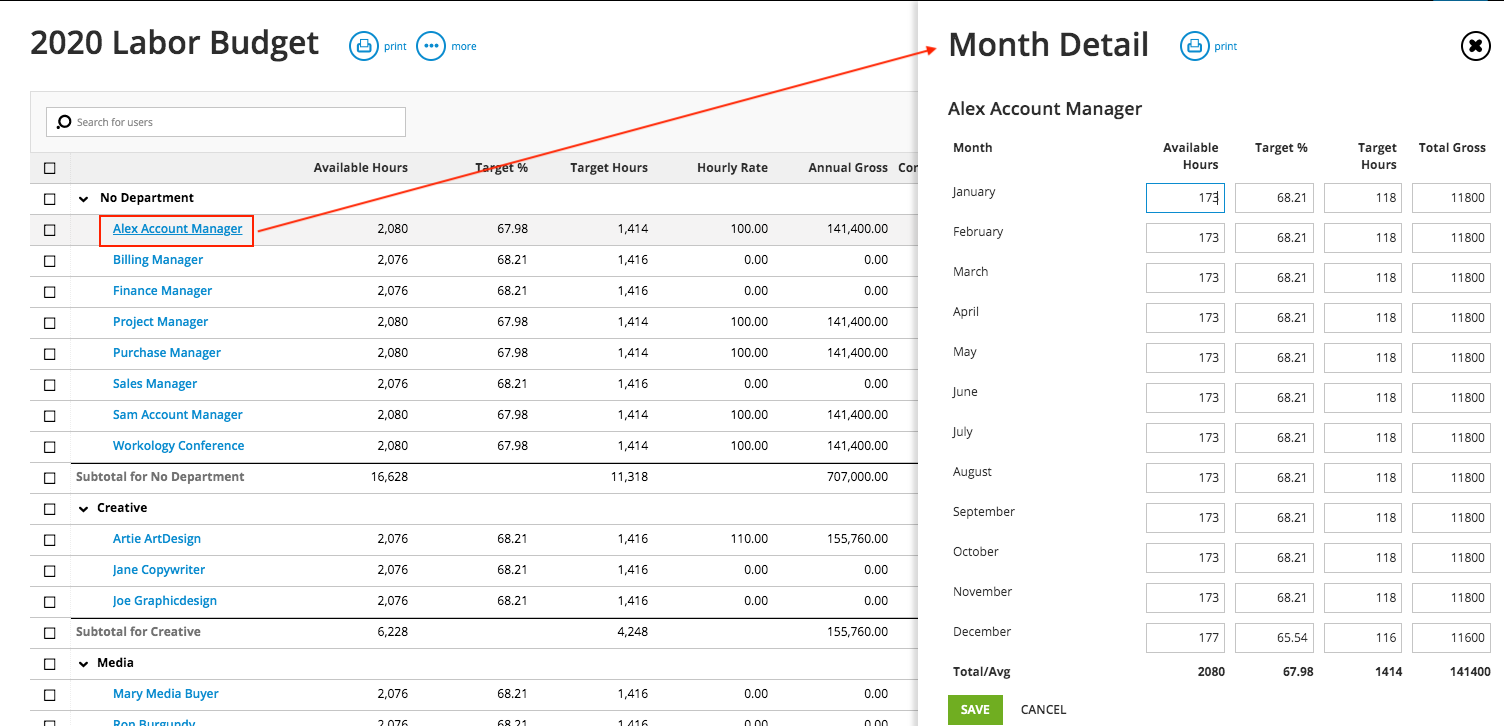Close the Month Detail panel
Screen dimensions: 1504x726
1476,46
